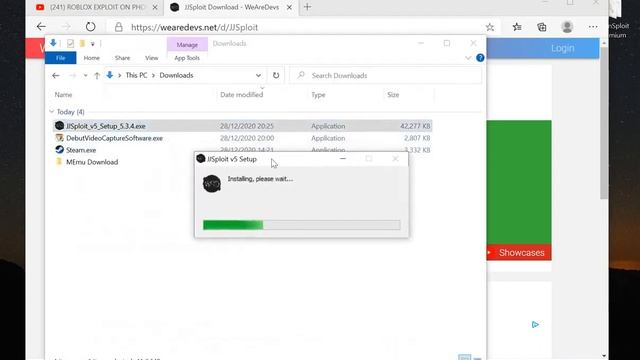This screenshot has width=640, height=360.
Task: Expand the Explorer ribbon chevron
Action: [468, 58]
